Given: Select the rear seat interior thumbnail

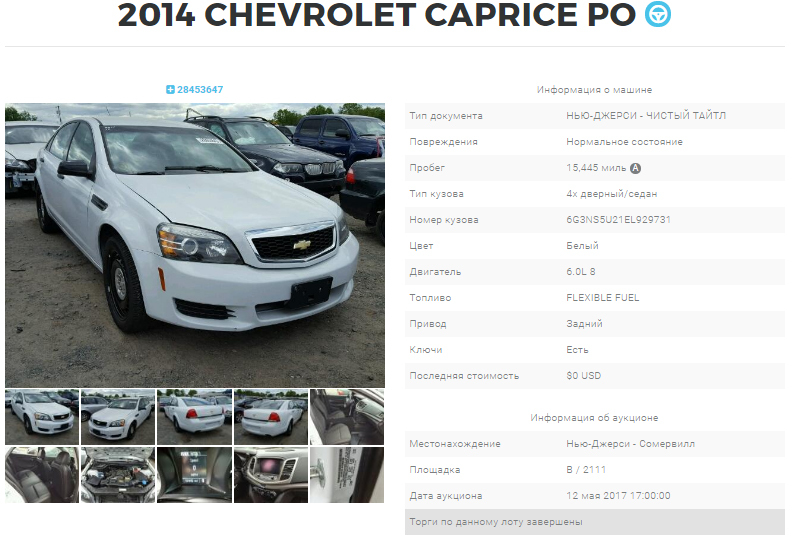Looking at the screenshot, I should tap(42, 475).
